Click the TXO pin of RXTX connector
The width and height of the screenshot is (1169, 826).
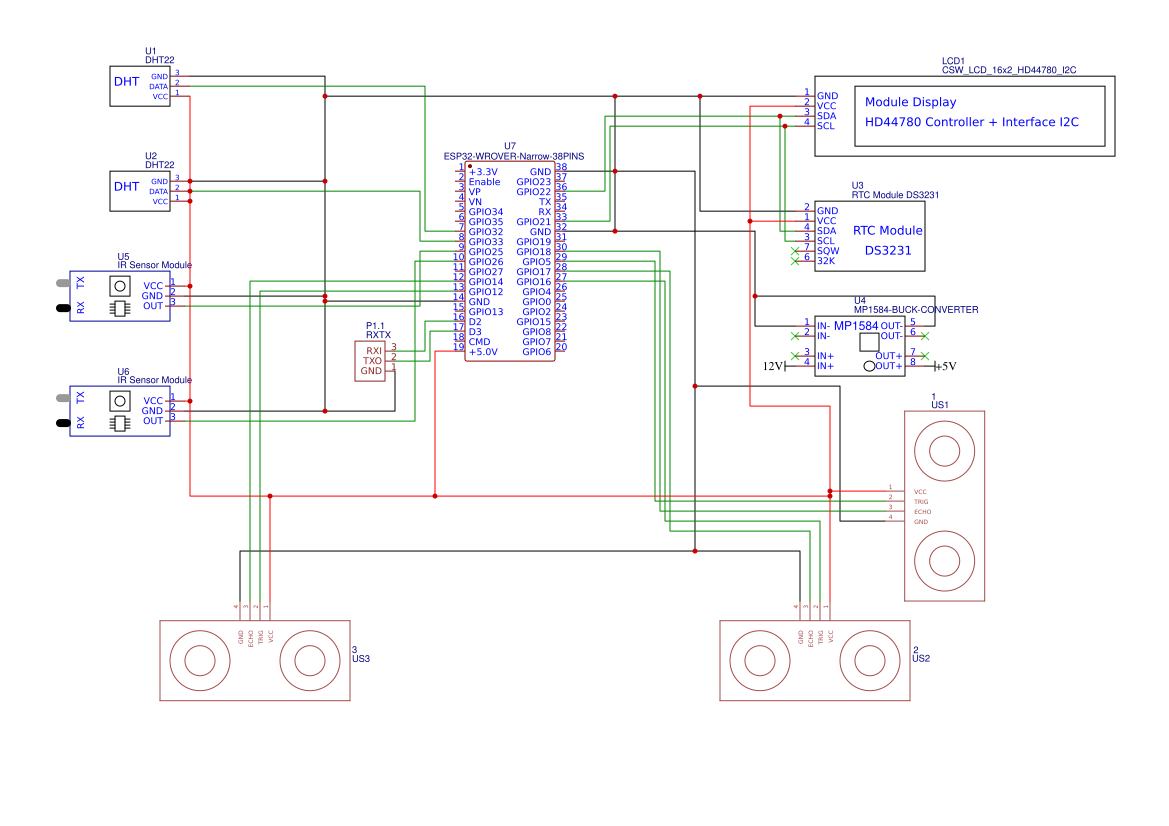pos(372,361)
